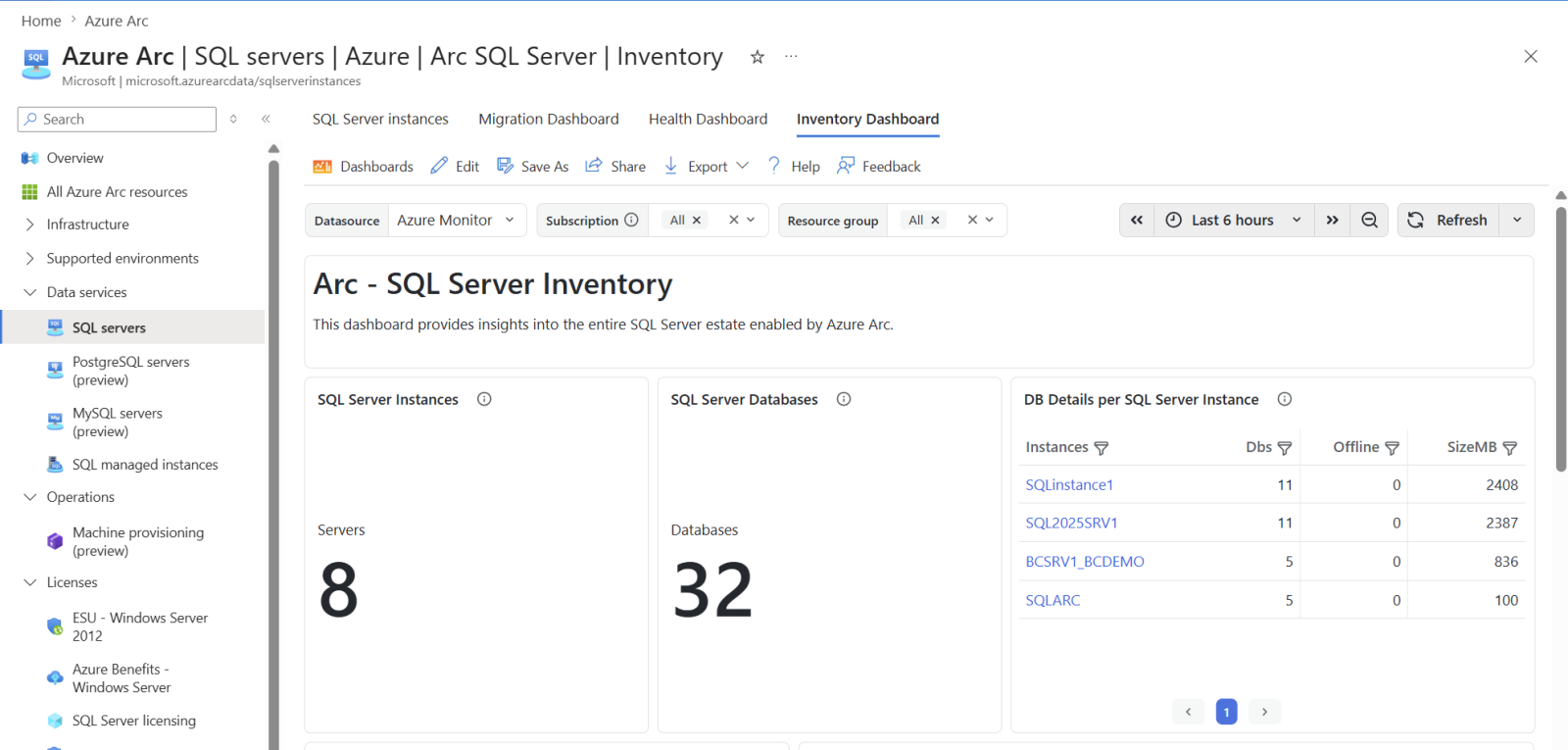Filter the SizeMB column

point(1510,448)
